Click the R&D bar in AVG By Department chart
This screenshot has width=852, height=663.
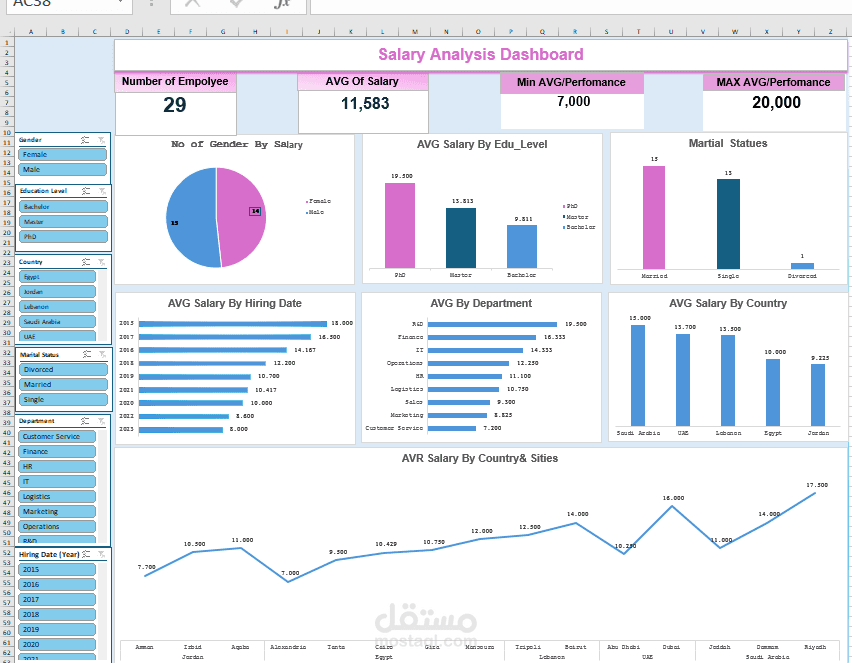pos(492,324)
